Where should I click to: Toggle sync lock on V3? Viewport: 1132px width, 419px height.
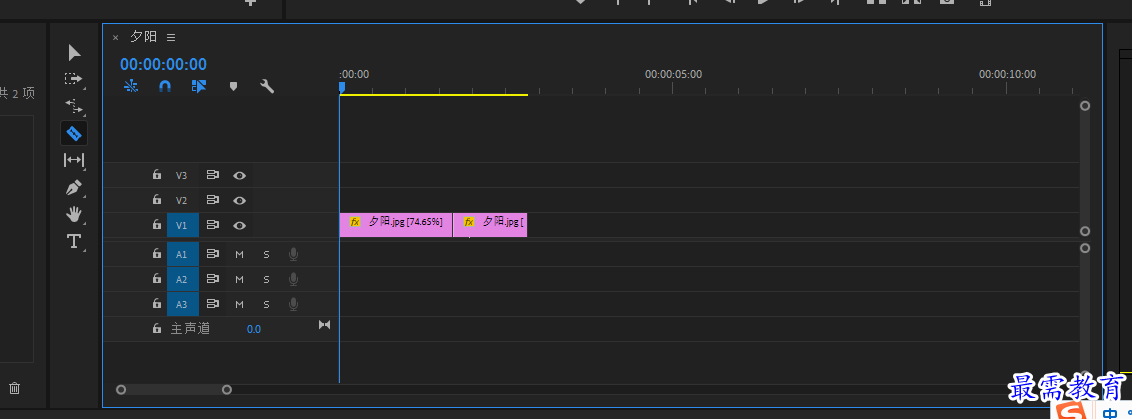212,175
